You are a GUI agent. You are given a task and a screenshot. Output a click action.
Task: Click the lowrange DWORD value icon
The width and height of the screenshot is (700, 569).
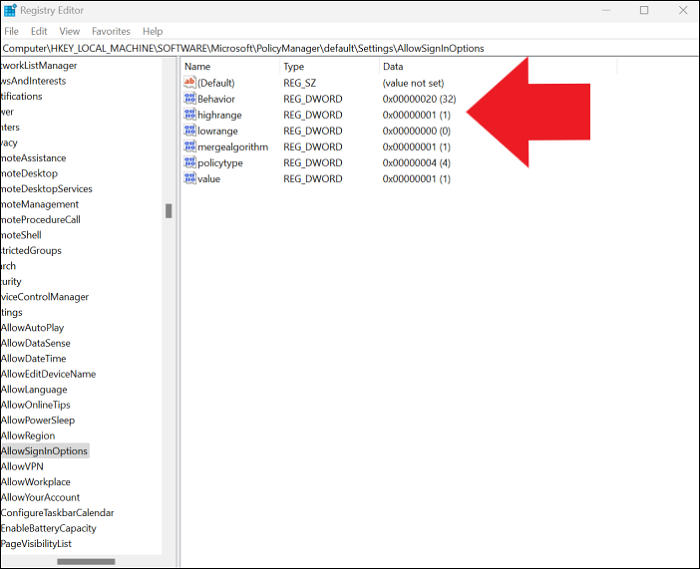click(x=190, y=131)
